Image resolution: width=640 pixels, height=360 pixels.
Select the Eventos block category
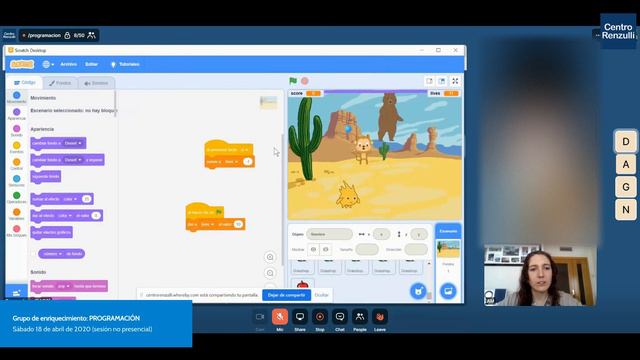16,148
